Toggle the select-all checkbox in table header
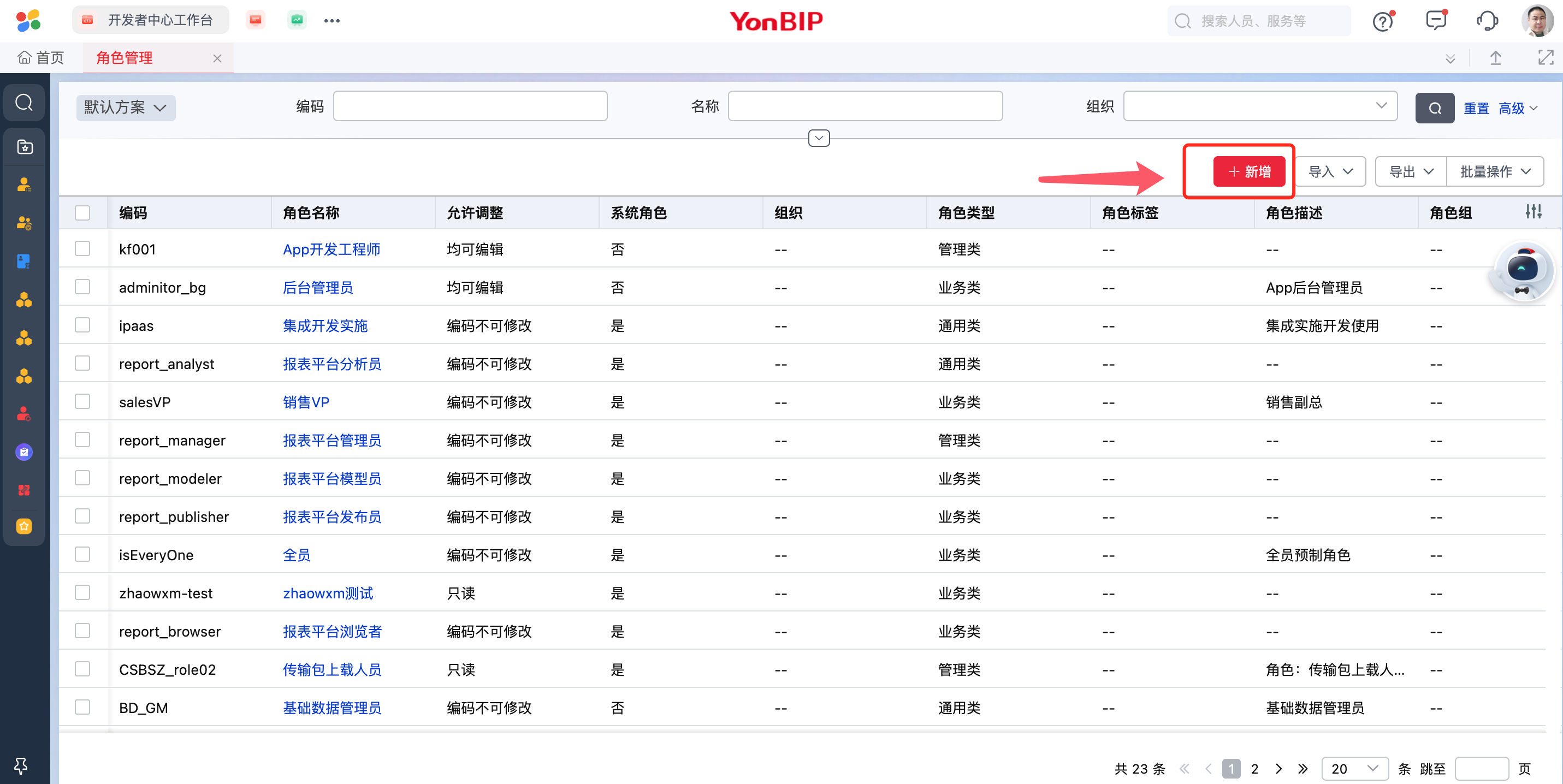Image resolution: width=1563 pixels, height=784 pixels. click(x=82, y=212)
